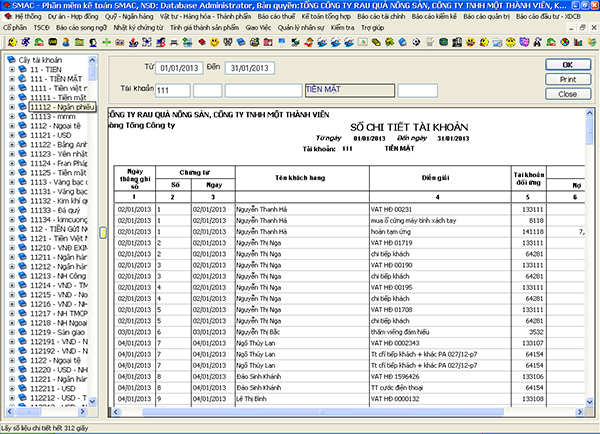The height and width of the screenshot is (434, 600).
Task: Click the OK button
Action: tap(568, 65)
